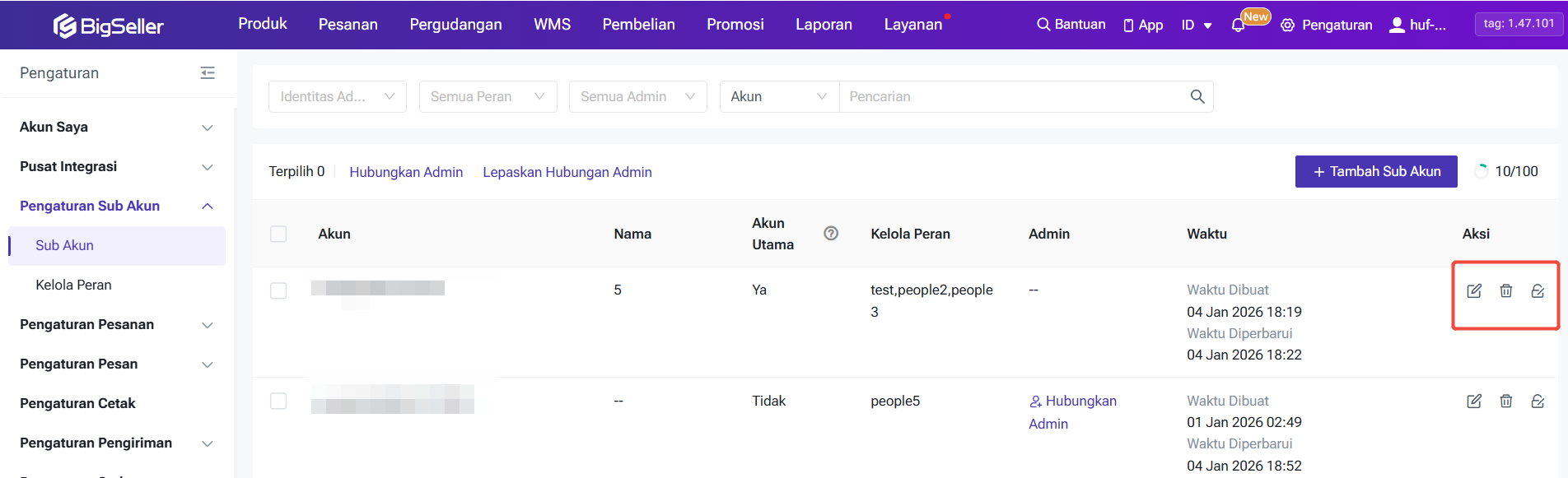The width and height of the screenshot is (1568, 478).
Task: Click the delete trash icon in first row
Action: 1505,290
